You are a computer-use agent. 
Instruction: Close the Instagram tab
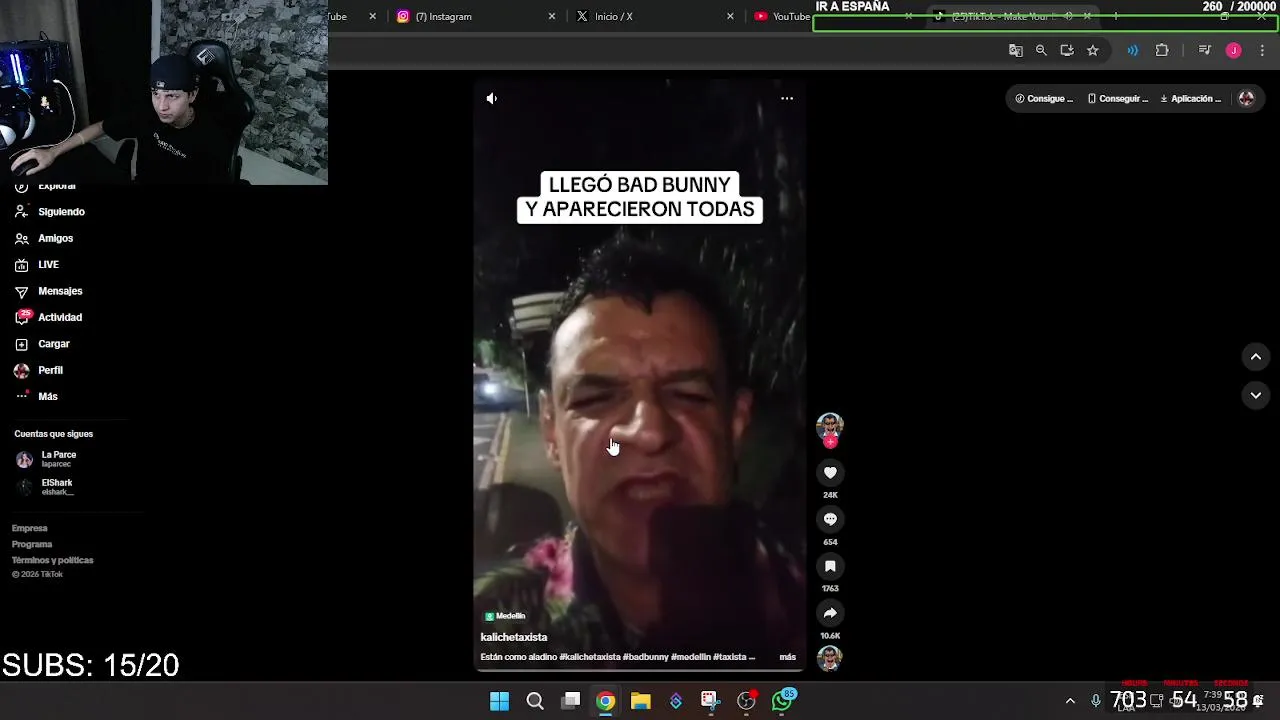pyautogui.click(x=552, y=16)
